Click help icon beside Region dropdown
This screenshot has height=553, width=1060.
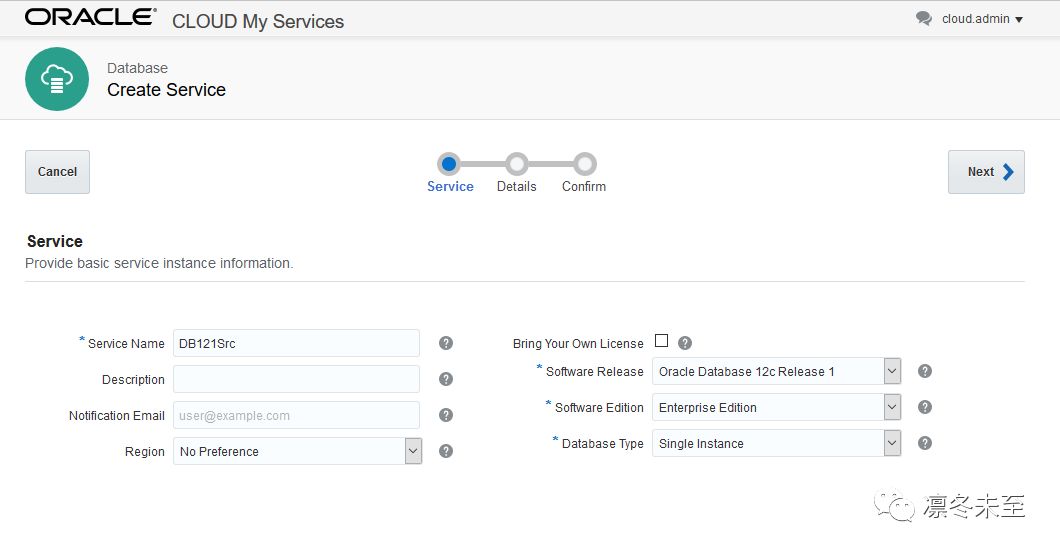(x=446, y=451)
